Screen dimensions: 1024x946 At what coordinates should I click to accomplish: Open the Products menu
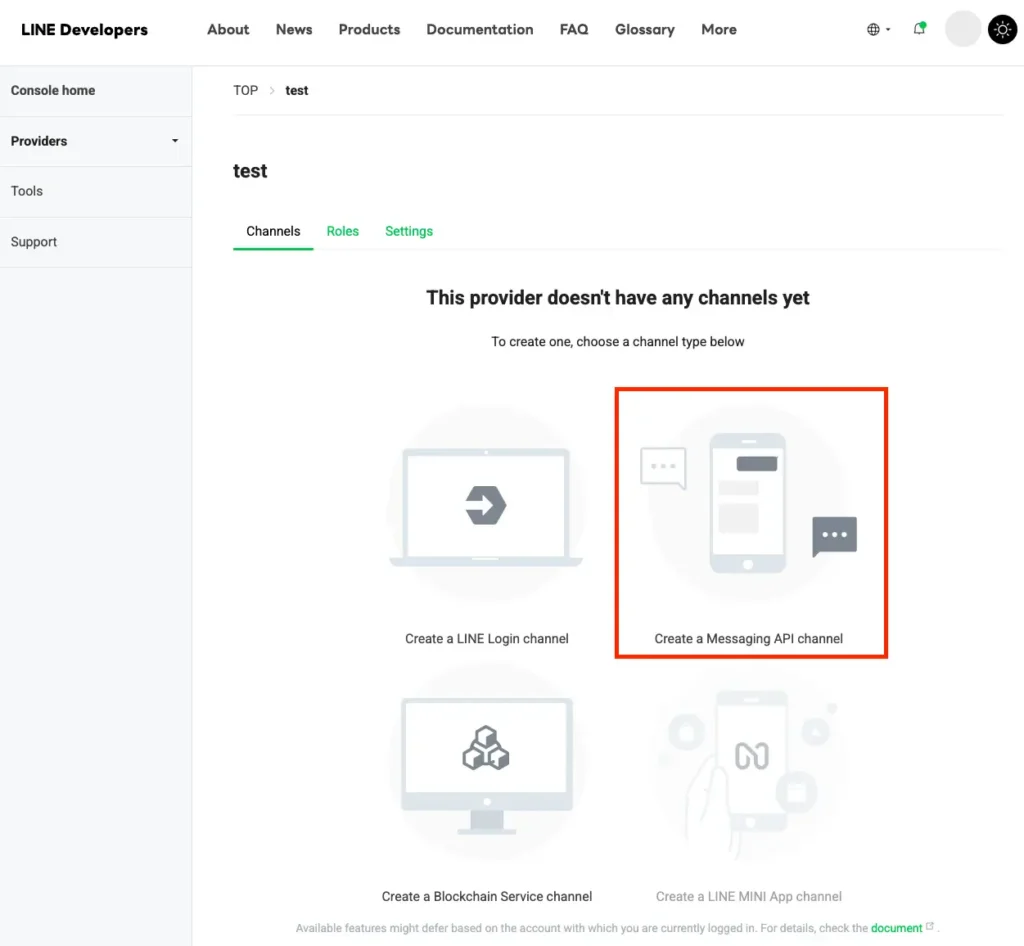click(369, 29)
